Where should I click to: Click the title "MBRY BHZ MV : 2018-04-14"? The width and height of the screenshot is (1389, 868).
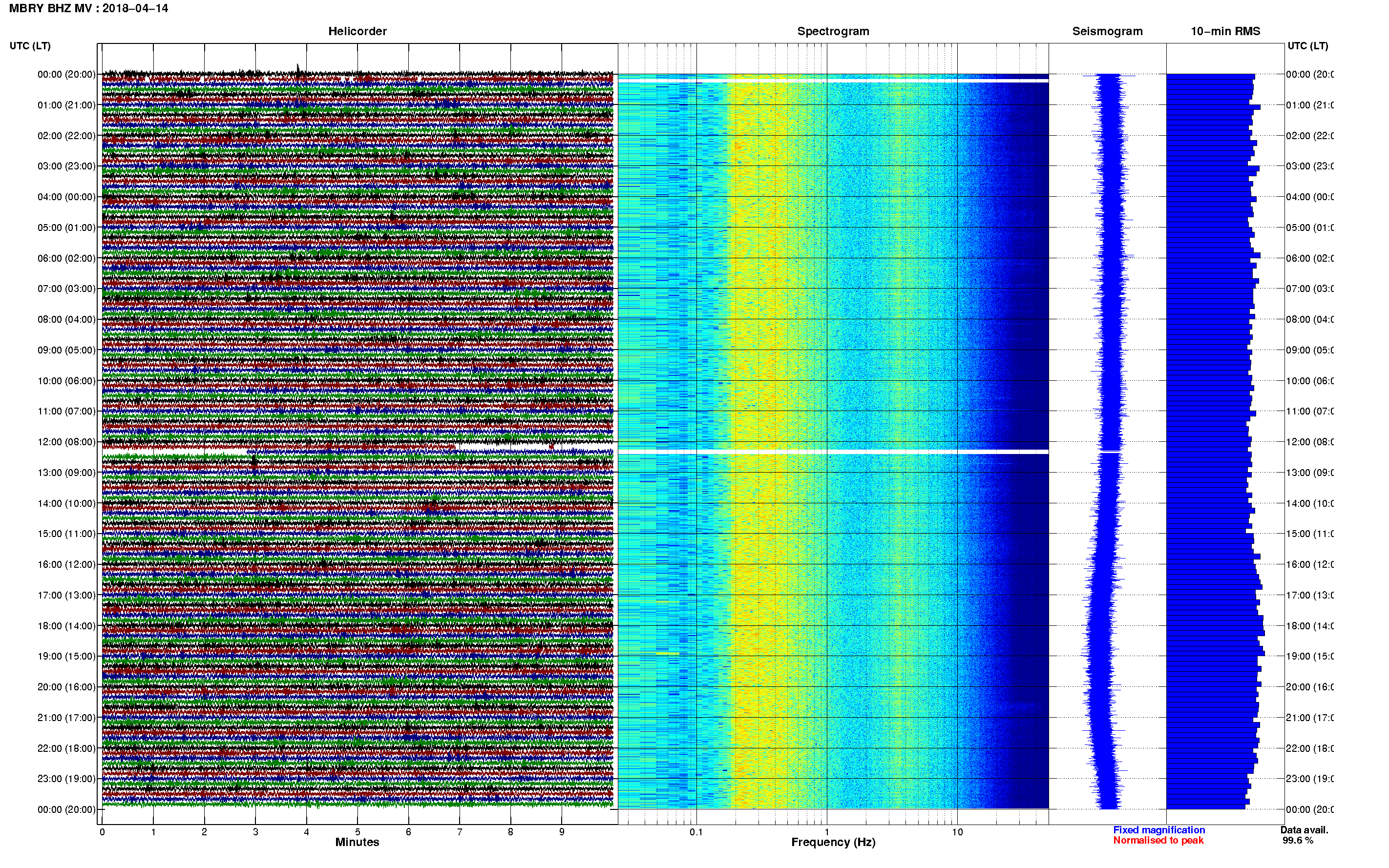(88, 9)
